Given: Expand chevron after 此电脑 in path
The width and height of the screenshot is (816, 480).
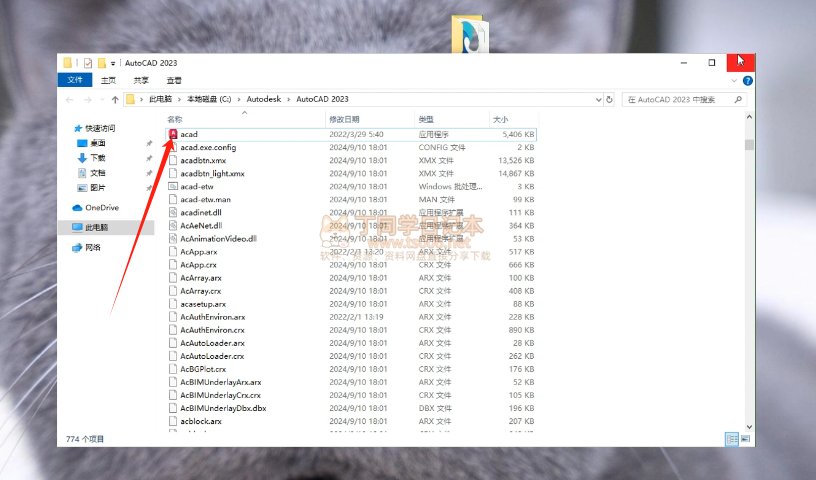Looking at the screenshot, I should [180, 99].
